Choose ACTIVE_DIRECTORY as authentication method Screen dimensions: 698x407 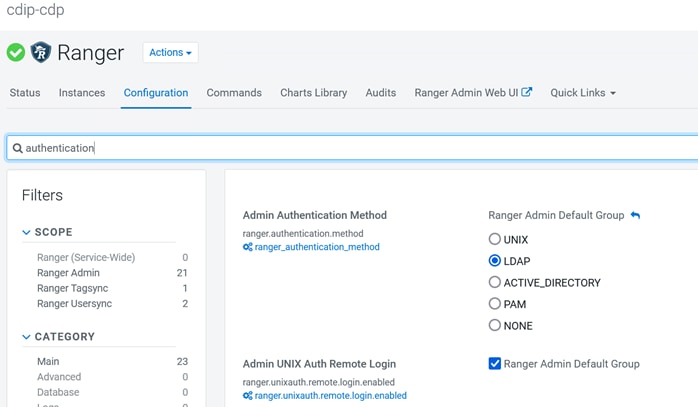point(495,282)
